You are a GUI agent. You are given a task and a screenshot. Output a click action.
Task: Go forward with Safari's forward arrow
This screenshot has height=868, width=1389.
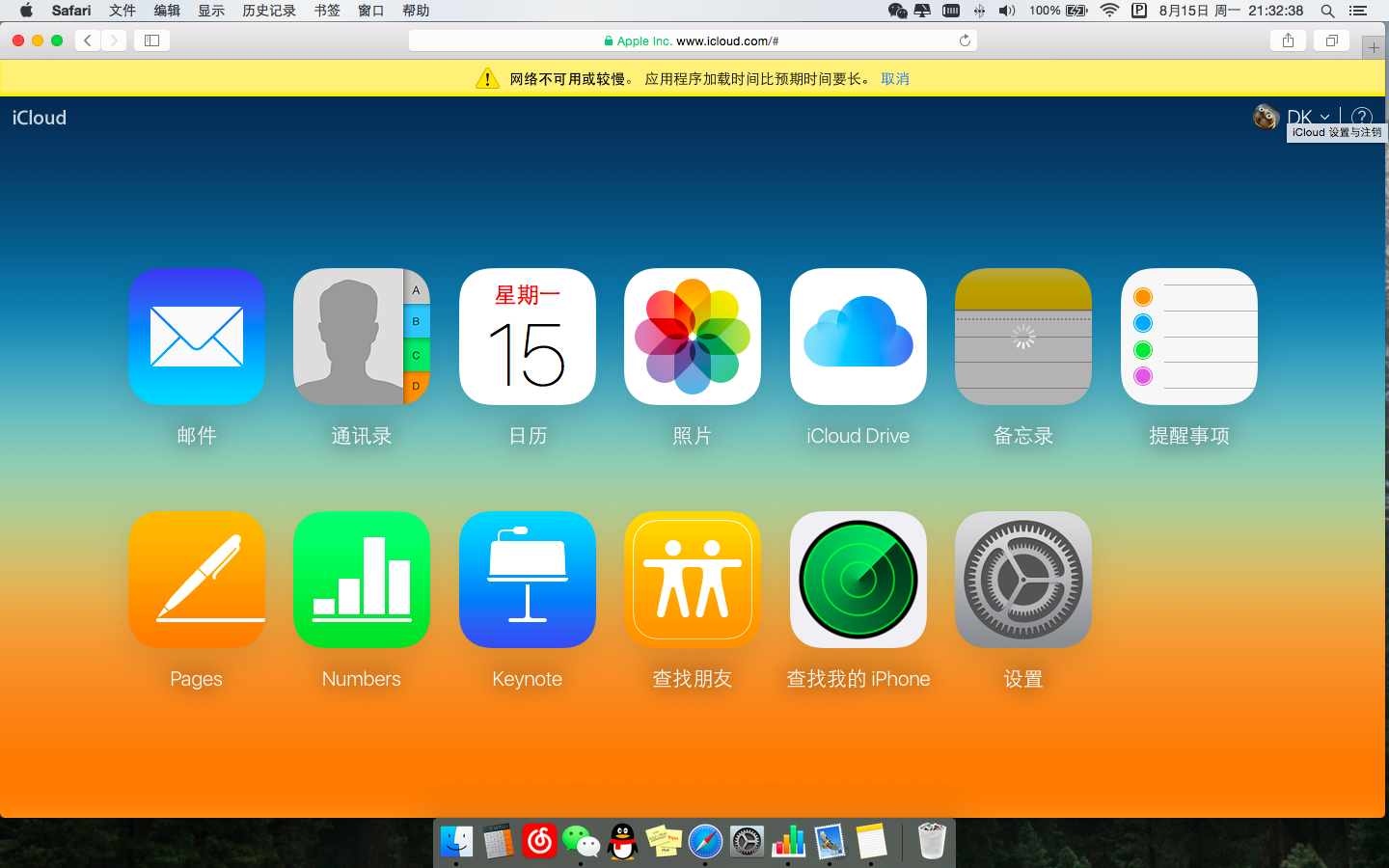pyautogui.click(x=114, y=41)
